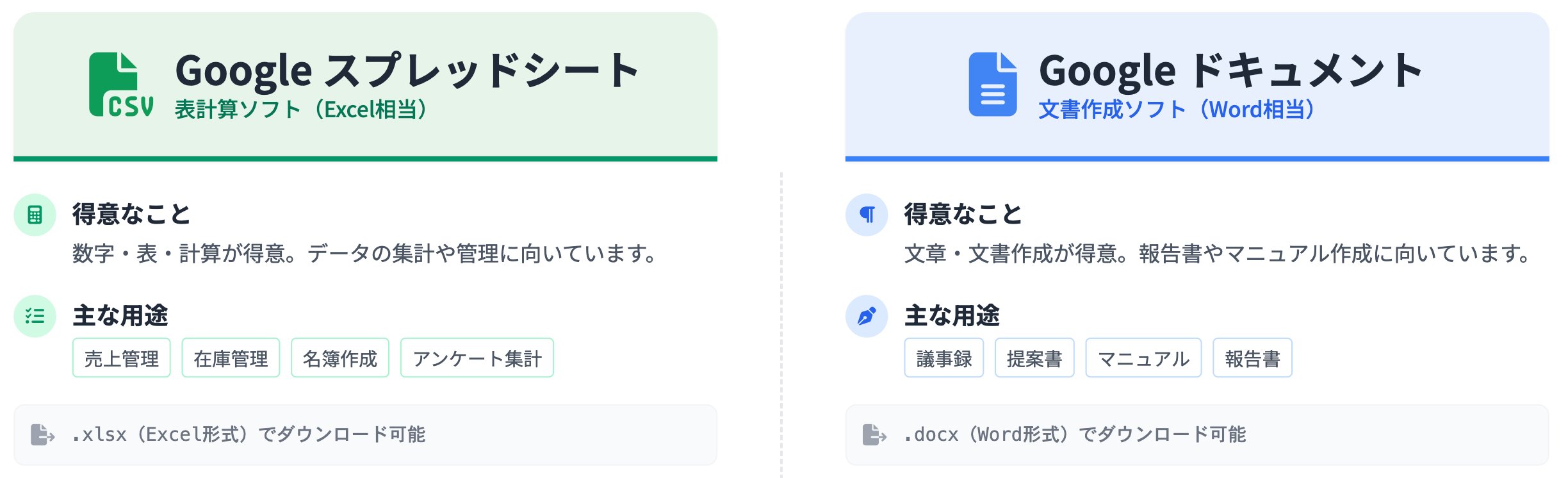
Task: Click the .xlsx download info text
Action: coord(249,434)
